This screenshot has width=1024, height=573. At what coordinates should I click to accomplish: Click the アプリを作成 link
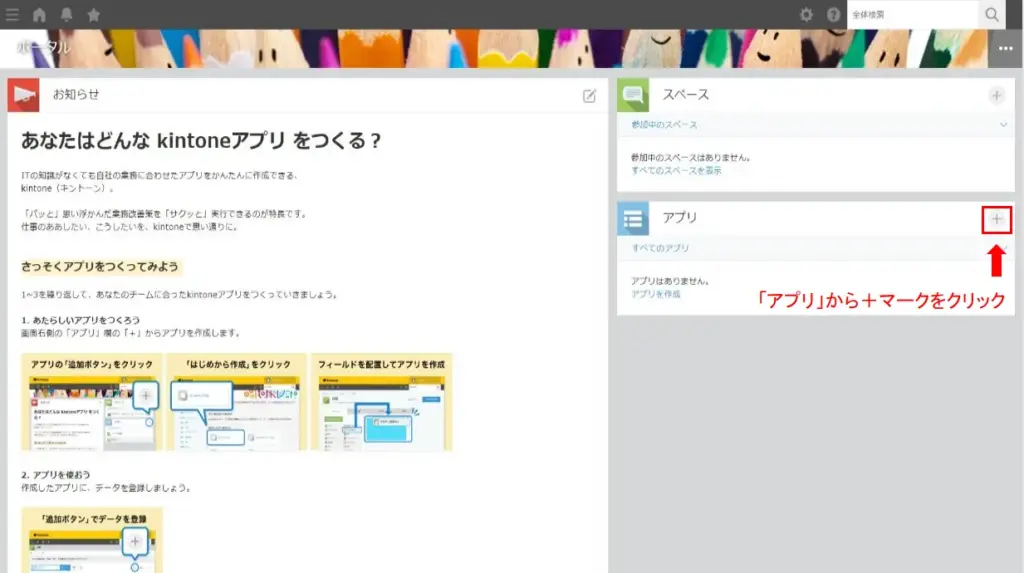[x=656, y=294]
